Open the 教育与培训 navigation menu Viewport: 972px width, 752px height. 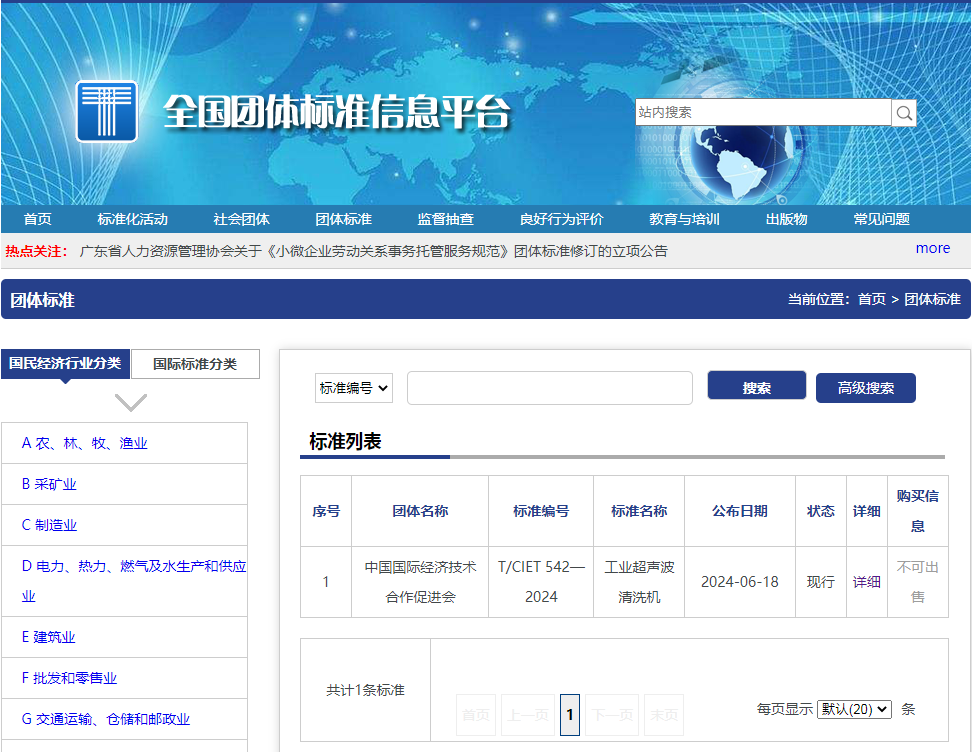click(x=684, y=218)
